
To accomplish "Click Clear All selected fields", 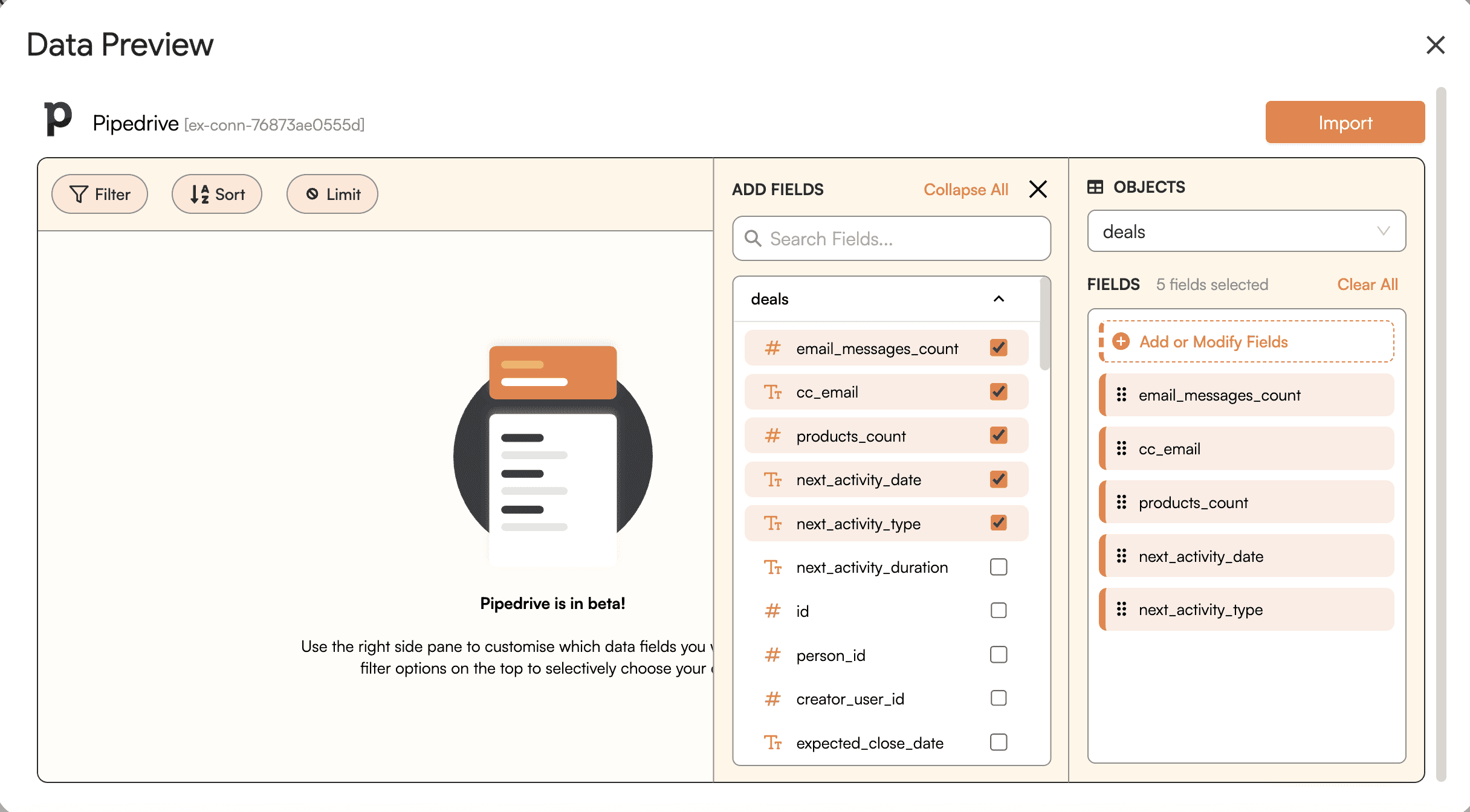I will (x=1367, y=285).
